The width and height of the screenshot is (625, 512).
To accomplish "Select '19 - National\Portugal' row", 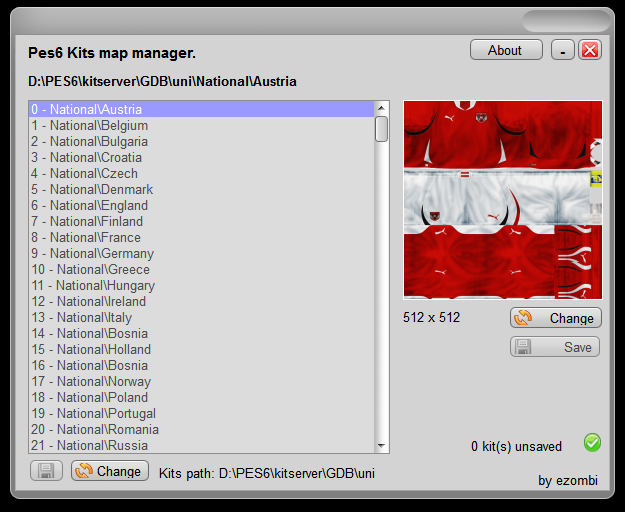I will click(202, 413).
